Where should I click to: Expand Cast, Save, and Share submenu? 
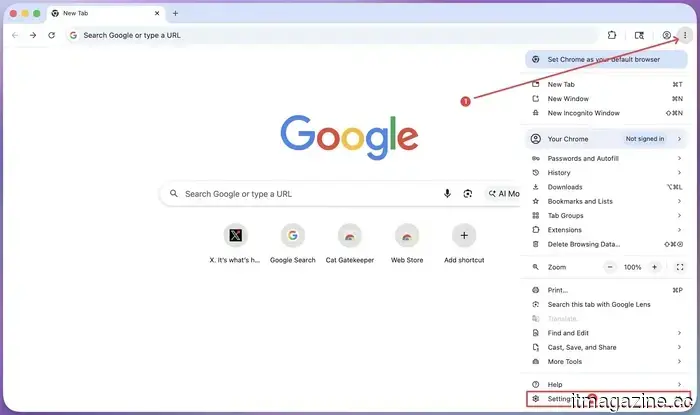[606, 347]
